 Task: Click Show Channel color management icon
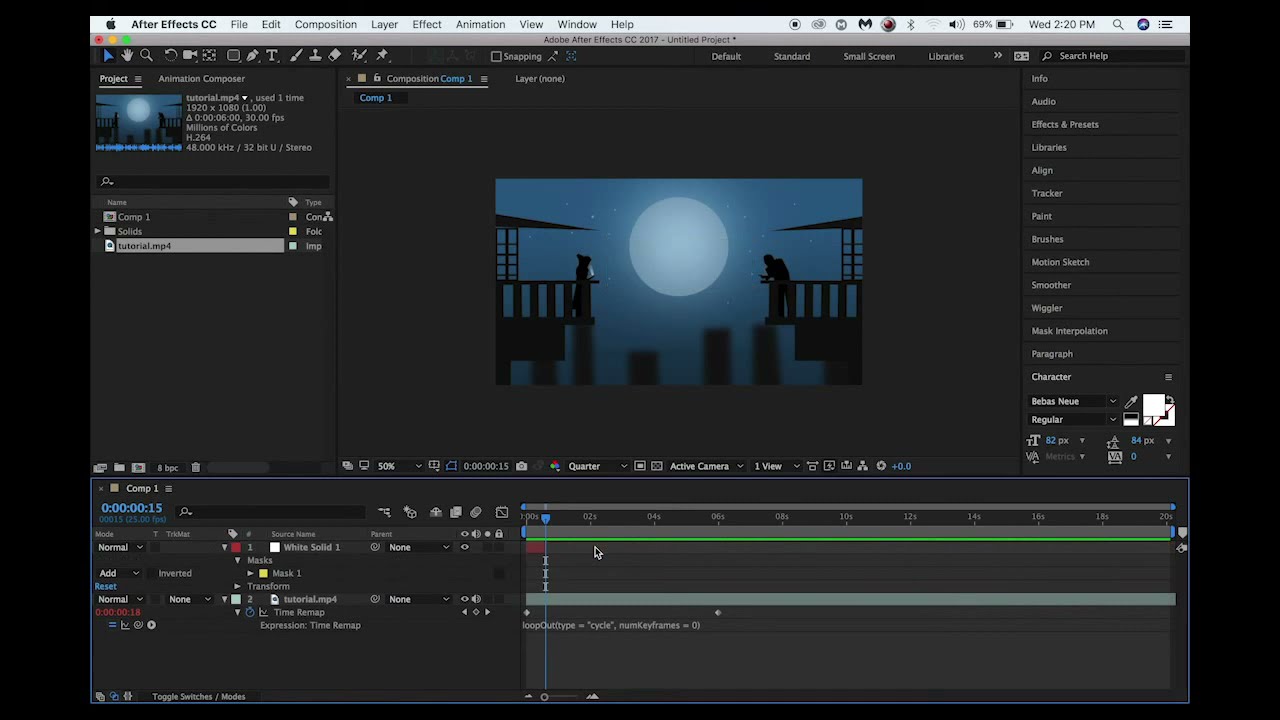coord(555,466)
